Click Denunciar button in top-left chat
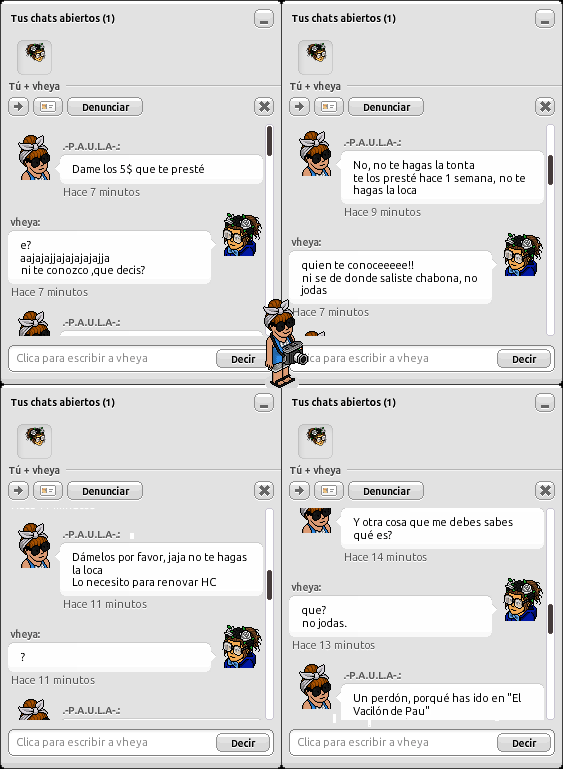The image size is (563, 770). [x=105, y=107]
